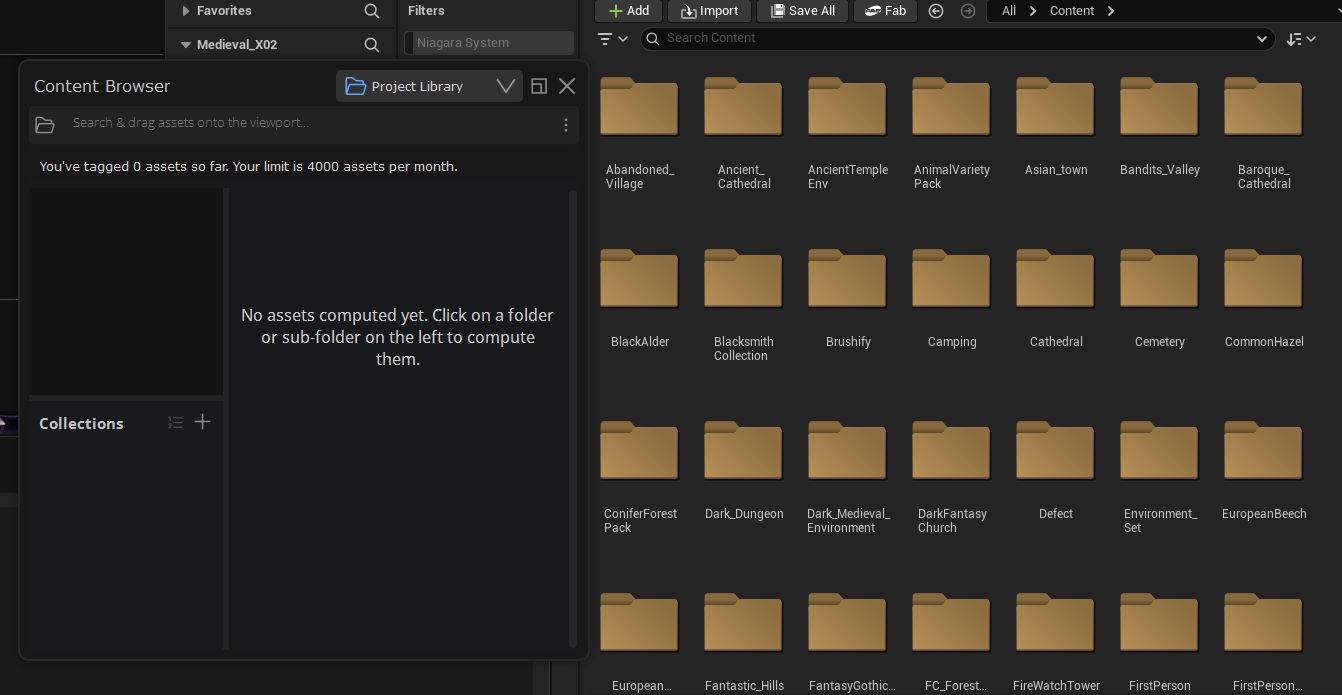
Task: Click the numbered list icon beside Collections
Action: [175, 423]
